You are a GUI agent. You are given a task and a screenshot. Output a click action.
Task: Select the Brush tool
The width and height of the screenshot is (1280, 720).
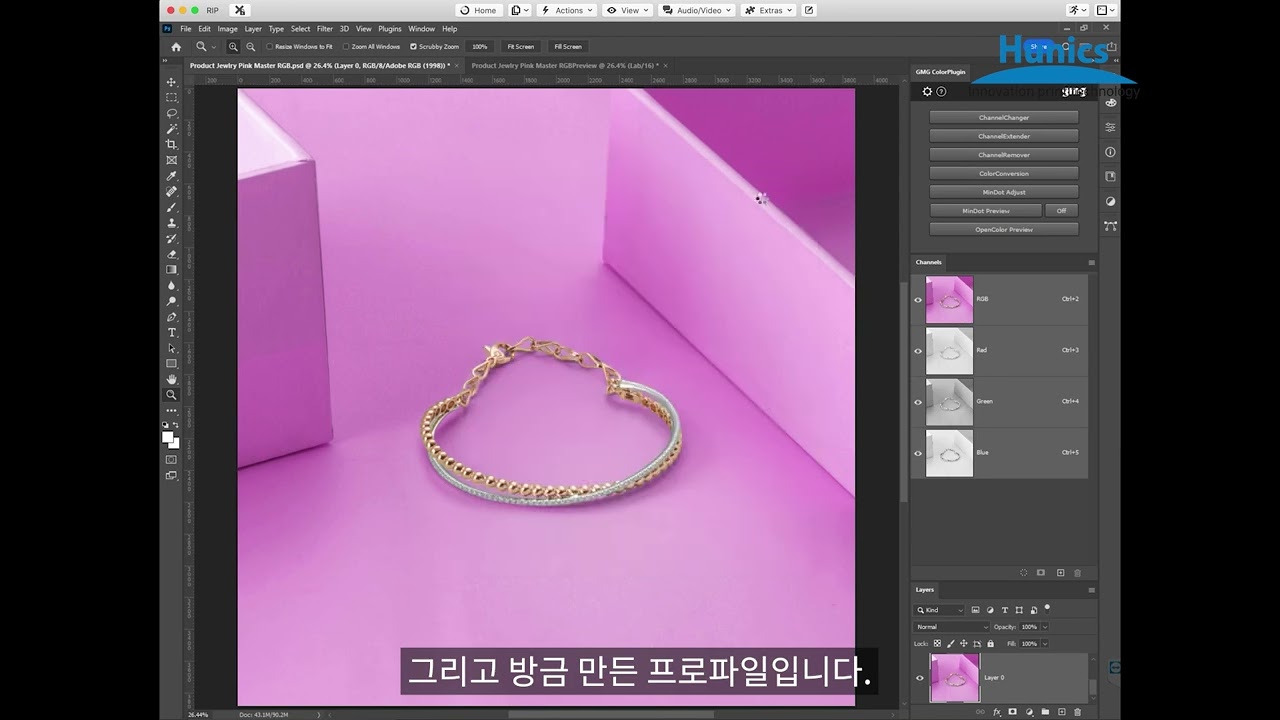(171, 207)
